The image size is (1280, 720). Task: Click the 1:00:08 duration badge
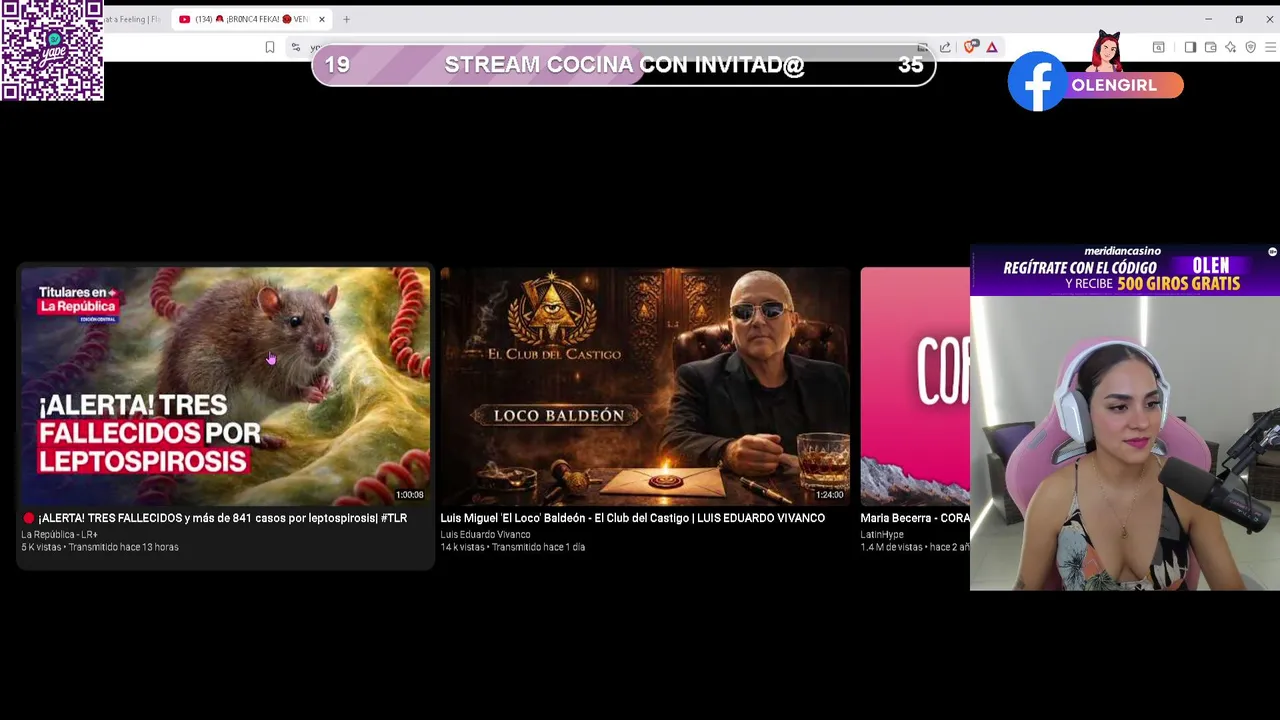409,495
